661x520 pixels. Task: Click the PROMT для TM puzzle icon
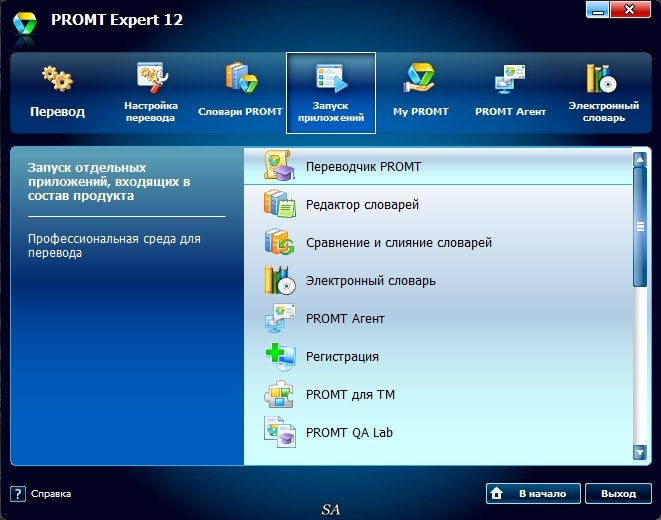(x=279, y=394)
